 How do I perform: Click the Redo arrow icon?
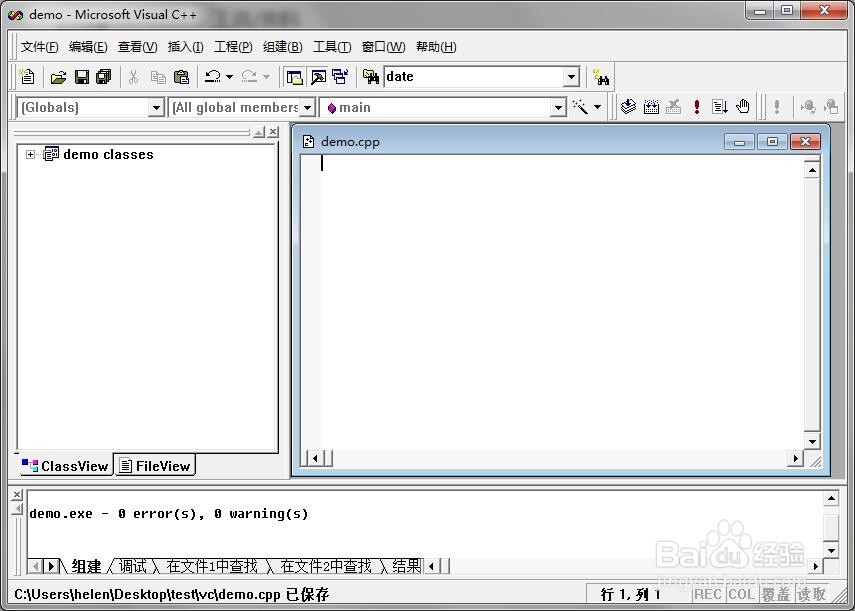pyautogui.click(x=249, y=77)
